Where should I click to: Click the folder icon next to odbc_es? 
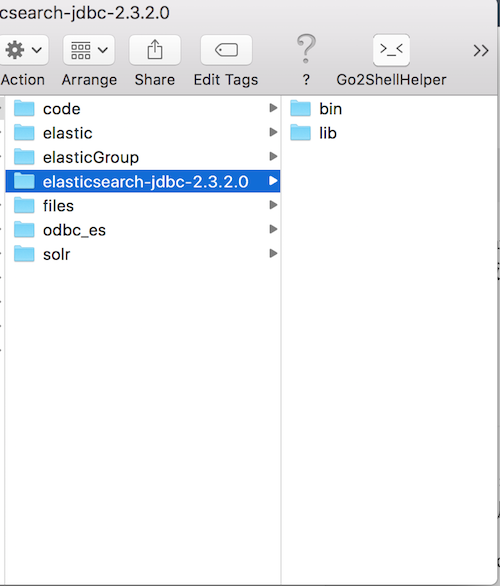(24, 229)
